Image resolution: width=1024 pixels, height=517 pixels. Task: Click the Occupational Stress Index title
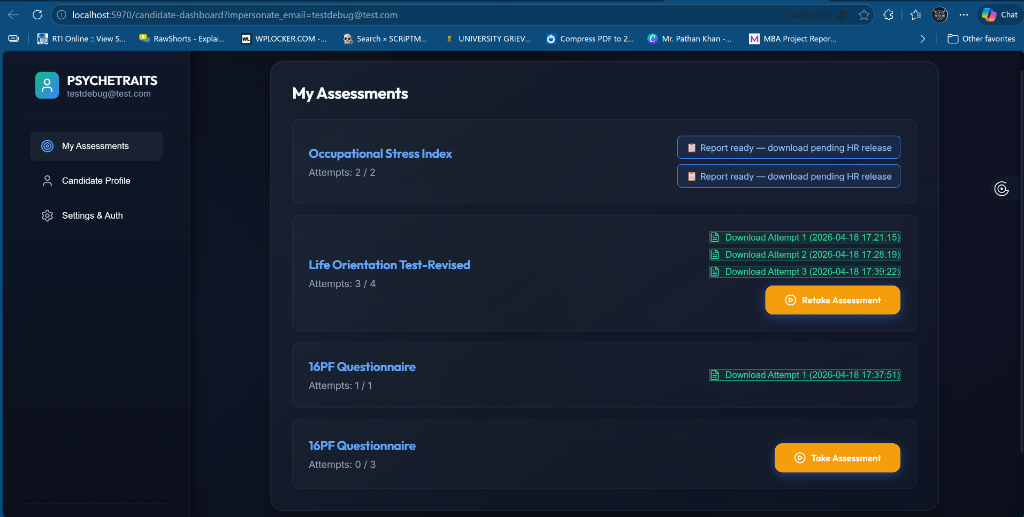380,153
